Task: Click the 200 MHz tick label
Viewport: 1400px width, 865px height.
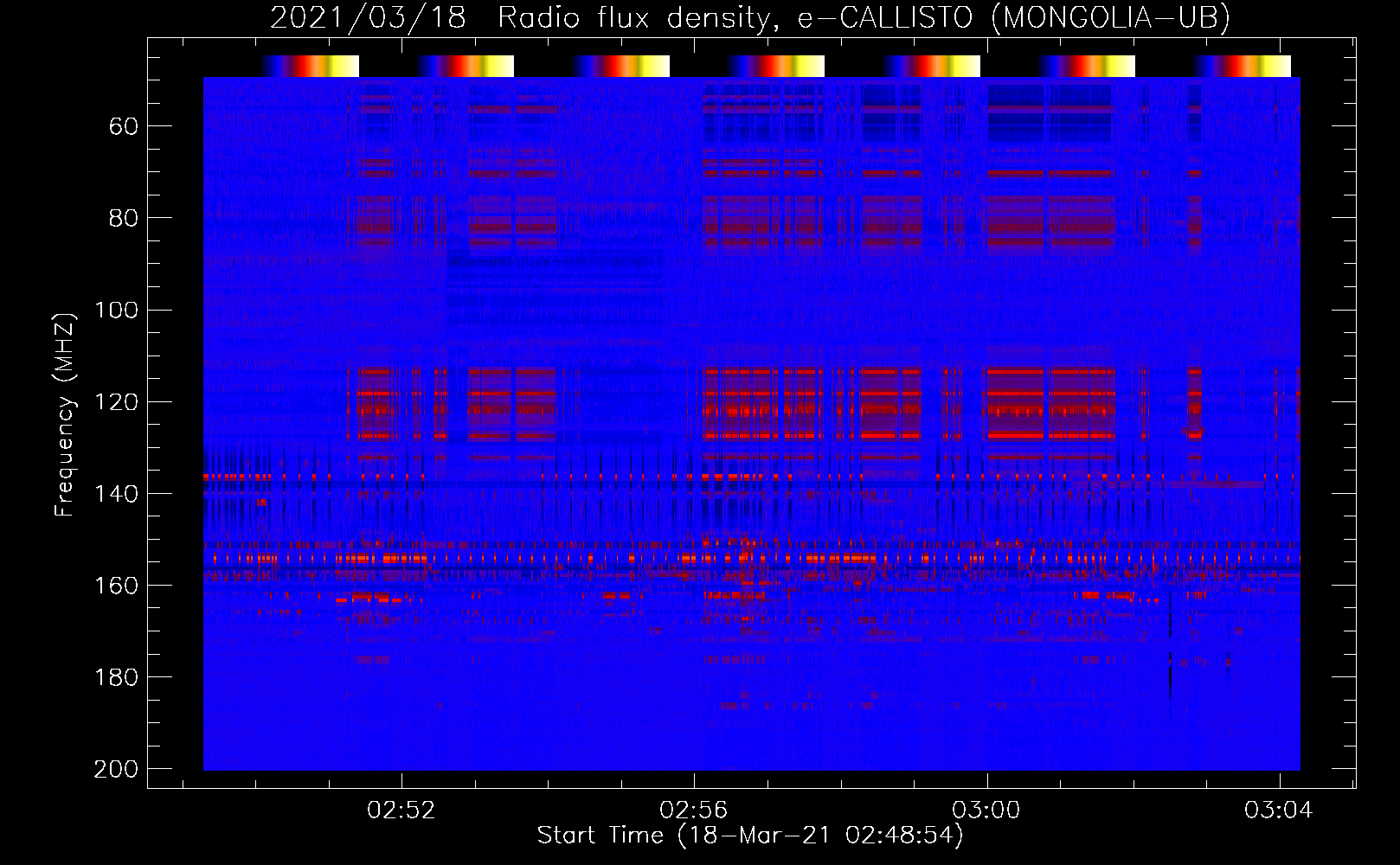Action: point(117,769)
